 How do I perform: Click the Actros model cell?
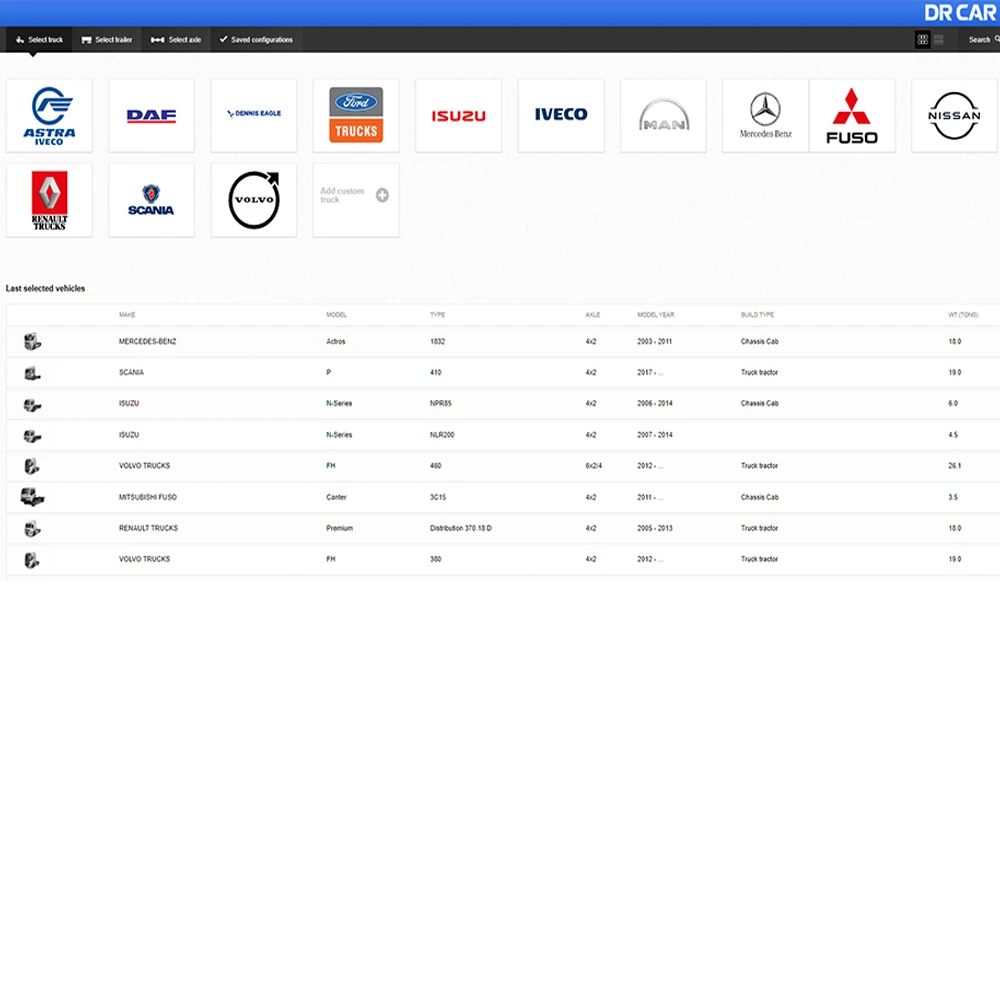[x=335, y=342]
